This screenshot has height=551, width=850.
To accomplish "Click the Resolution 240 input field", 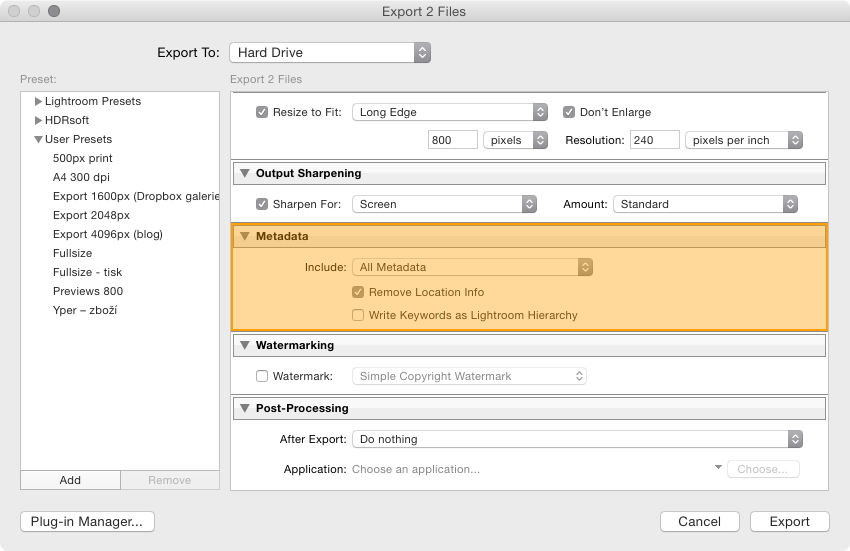I will [x=654, y=140].
